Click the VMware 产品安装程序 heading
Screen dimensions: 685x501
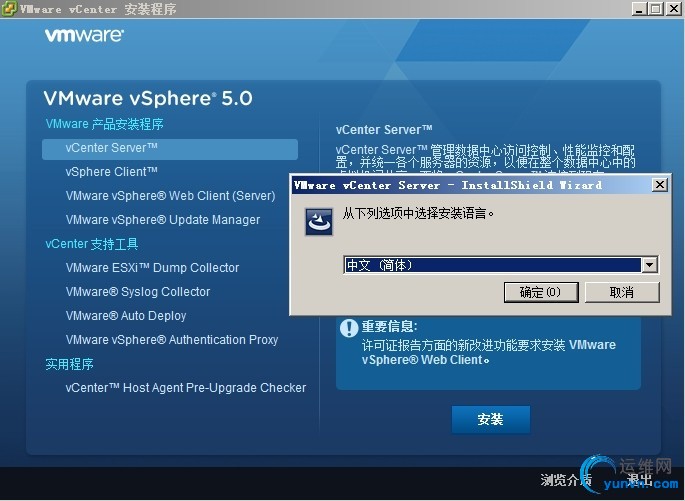tap(104, 124)
